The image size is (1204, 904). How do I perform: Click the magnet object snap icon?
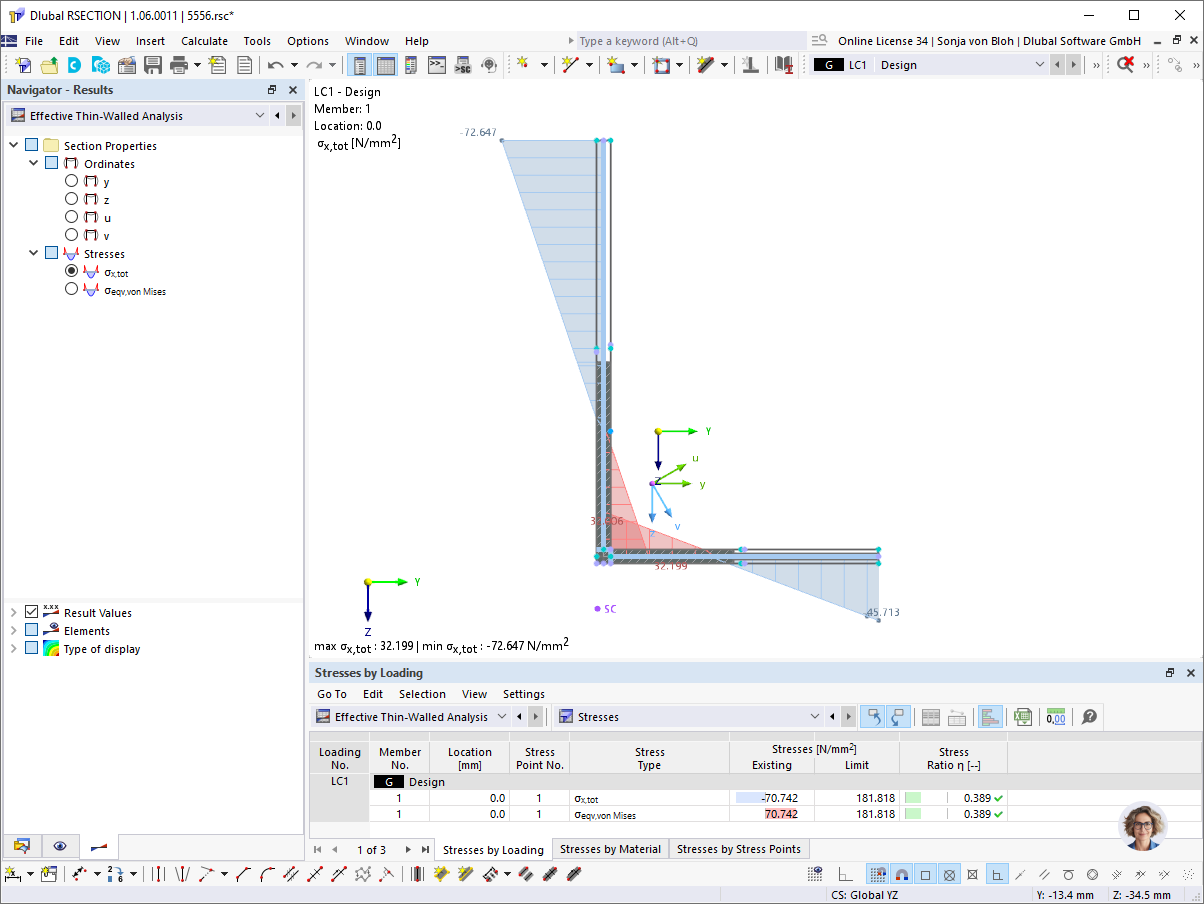click(901, 874)
